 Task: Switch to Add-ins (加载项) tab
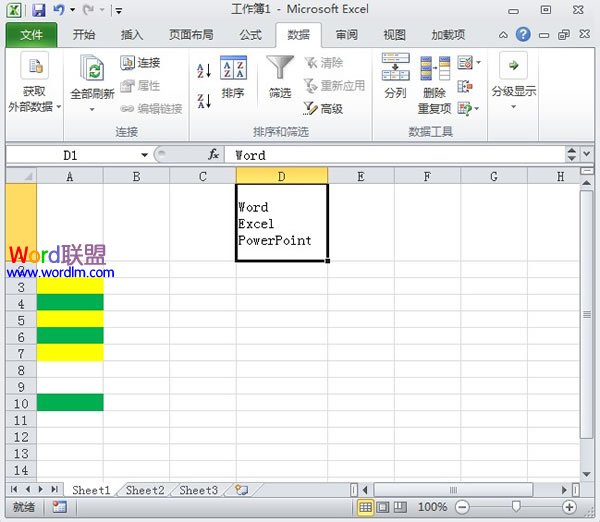click(x=448, y=35)
